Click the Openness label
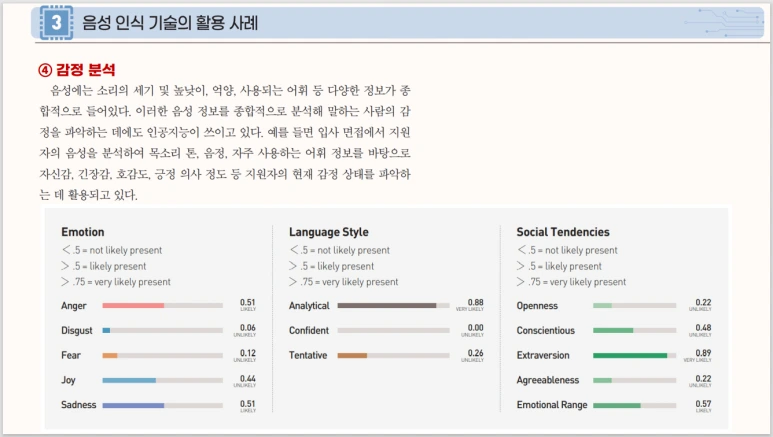The height and width of the screenshot is (437, 773). click(537, 306)
